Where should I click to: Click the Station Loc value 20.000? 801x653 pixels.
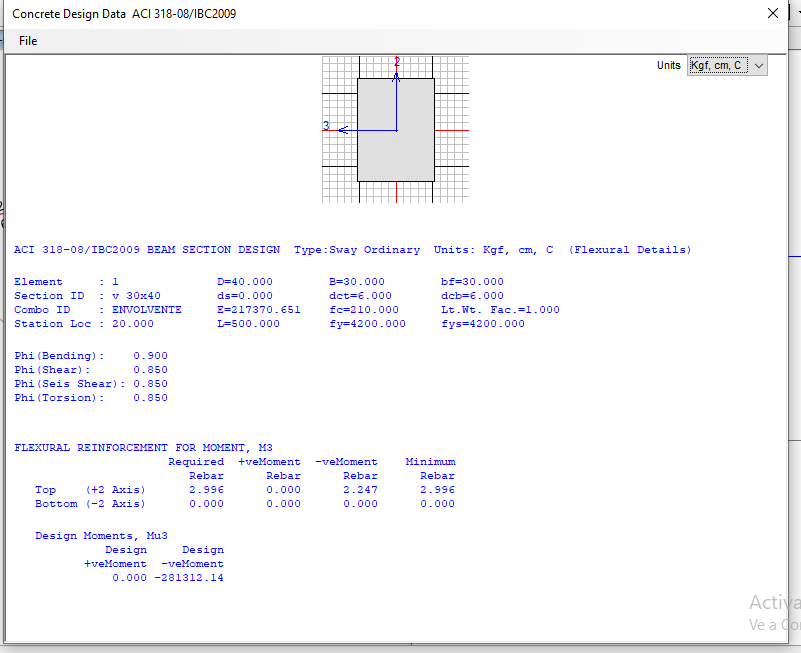(x=131, y=324)
